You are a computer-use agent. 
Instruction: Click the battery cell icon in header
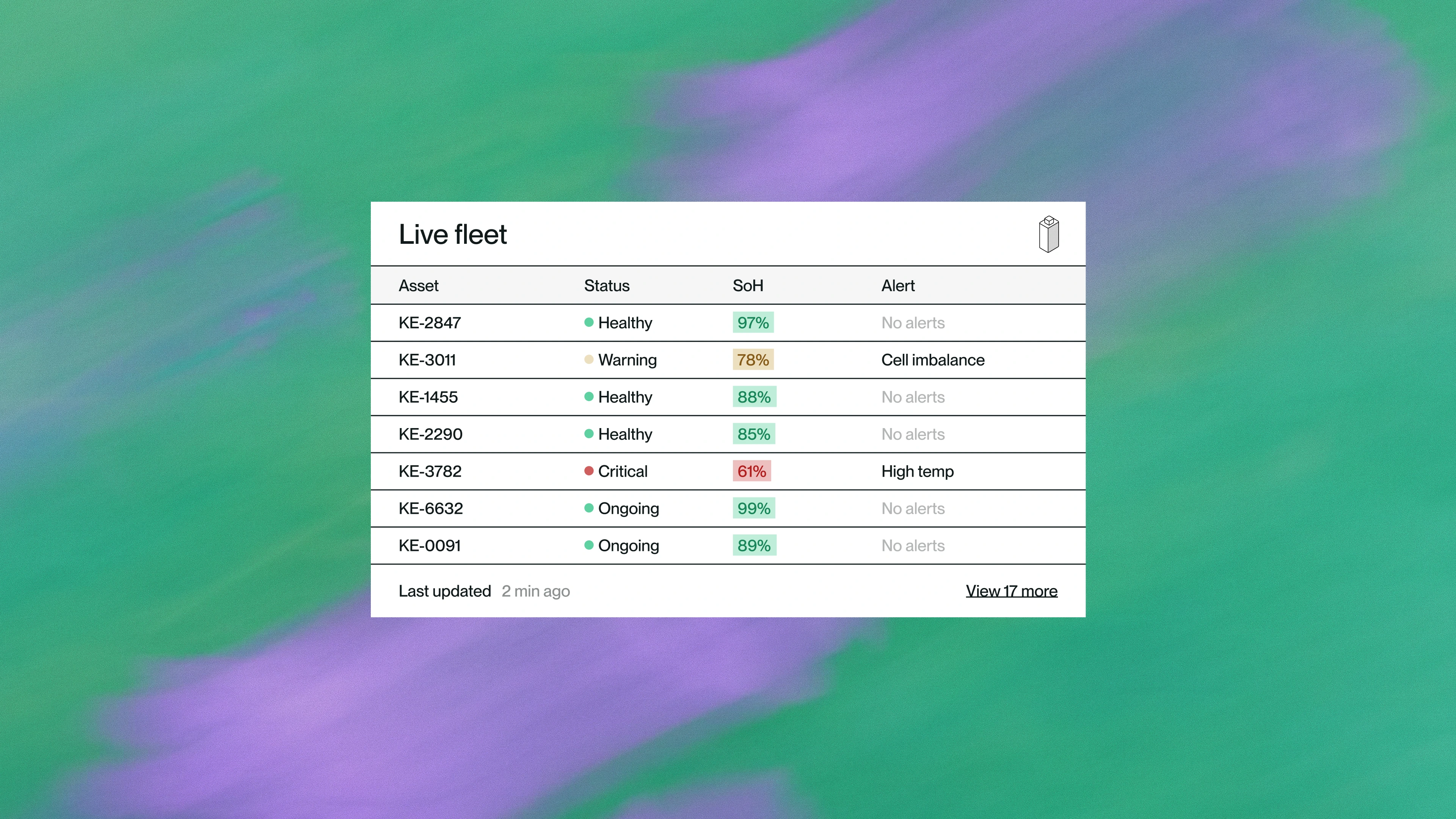click(1048, 234)
